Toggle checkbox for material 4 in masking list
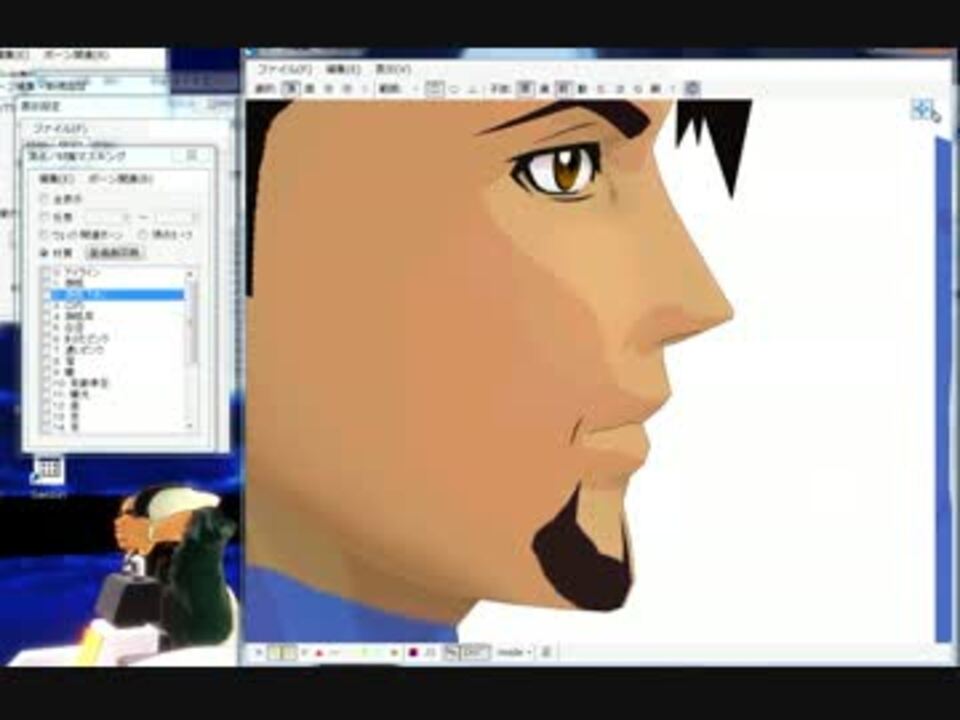Viewport: 960px width, 720px height. [x=47, y=317]
